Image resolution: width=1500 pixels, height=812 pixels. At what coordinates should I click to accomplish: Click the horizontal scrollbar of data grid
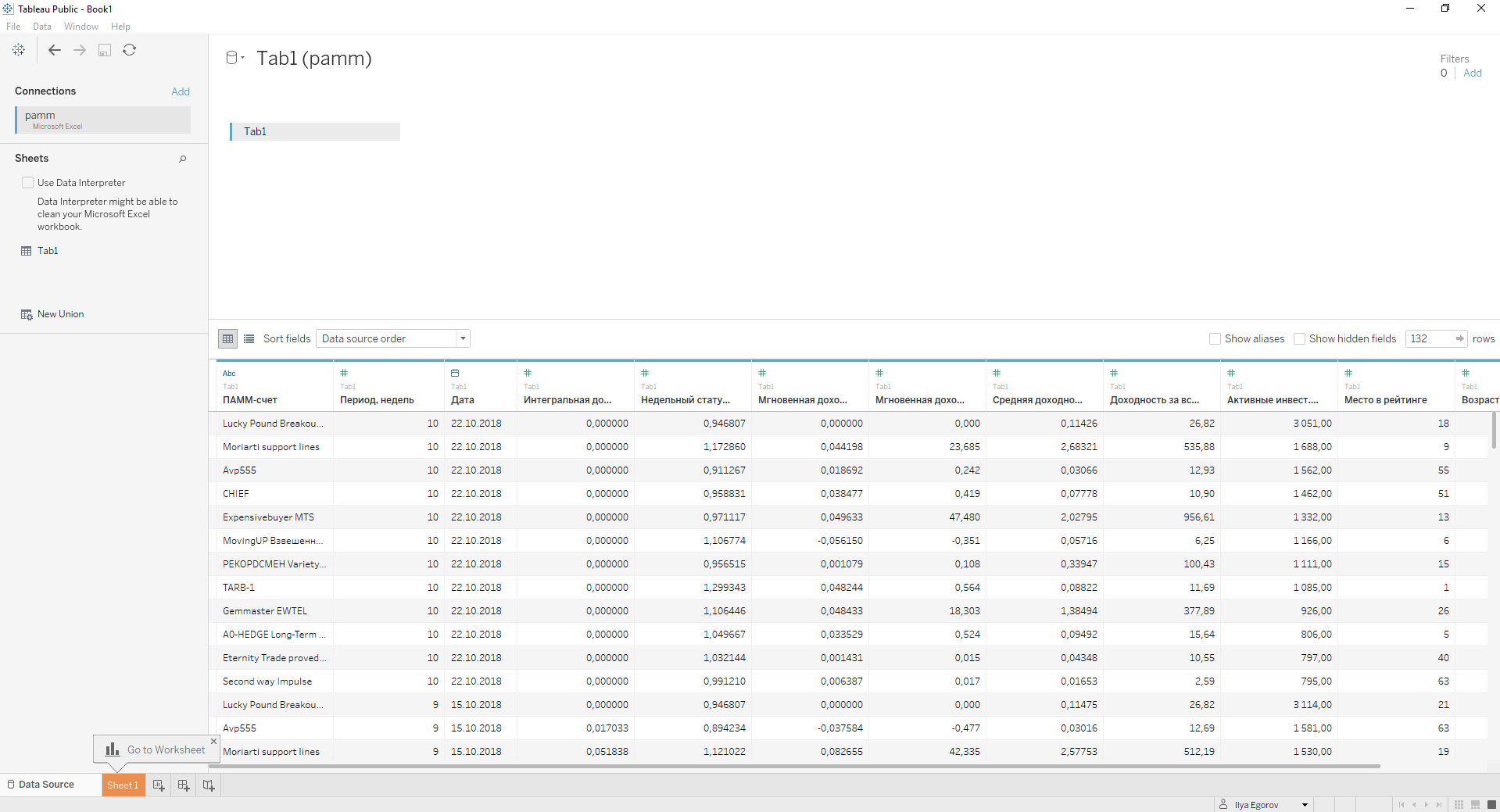pos(794,767)
